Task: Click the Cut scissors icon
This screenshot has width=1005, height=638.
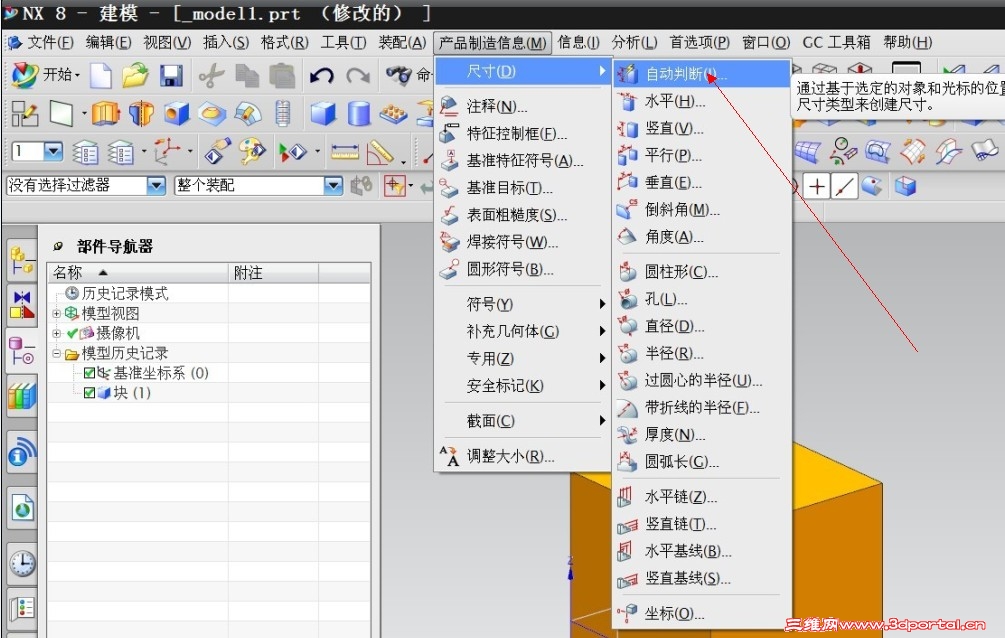Action: pos(211,76)
